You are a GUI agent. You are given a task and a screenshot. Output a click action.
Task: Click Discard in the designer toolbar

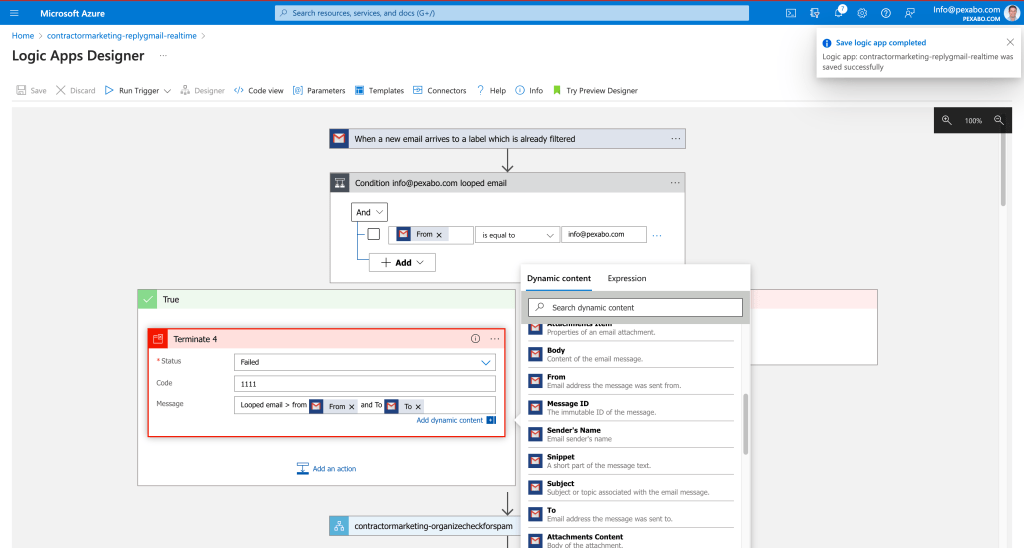tap(76, 90)
